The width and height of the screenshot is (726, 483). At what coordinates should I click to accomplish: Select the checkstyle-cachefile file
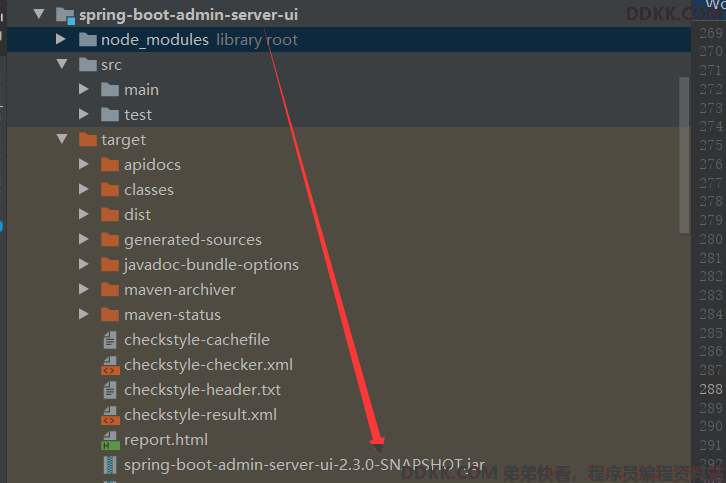(x=197, y=340)
